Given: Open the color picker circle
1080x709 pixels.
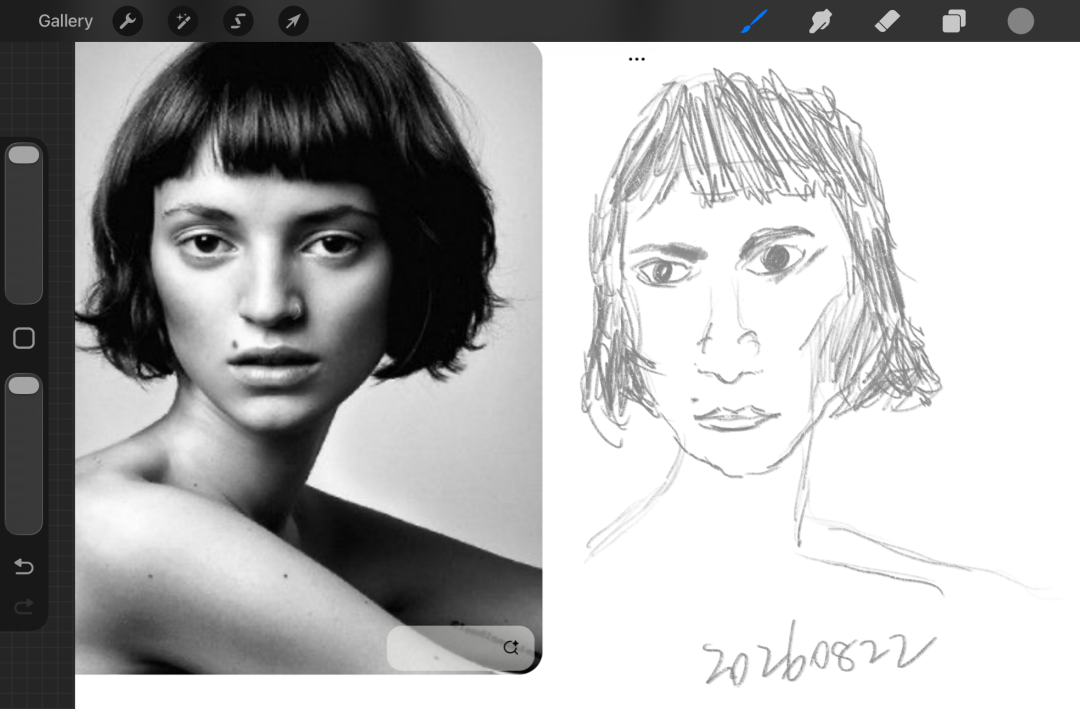Looking at the screenshot, I should click(x=1021, y=21).
